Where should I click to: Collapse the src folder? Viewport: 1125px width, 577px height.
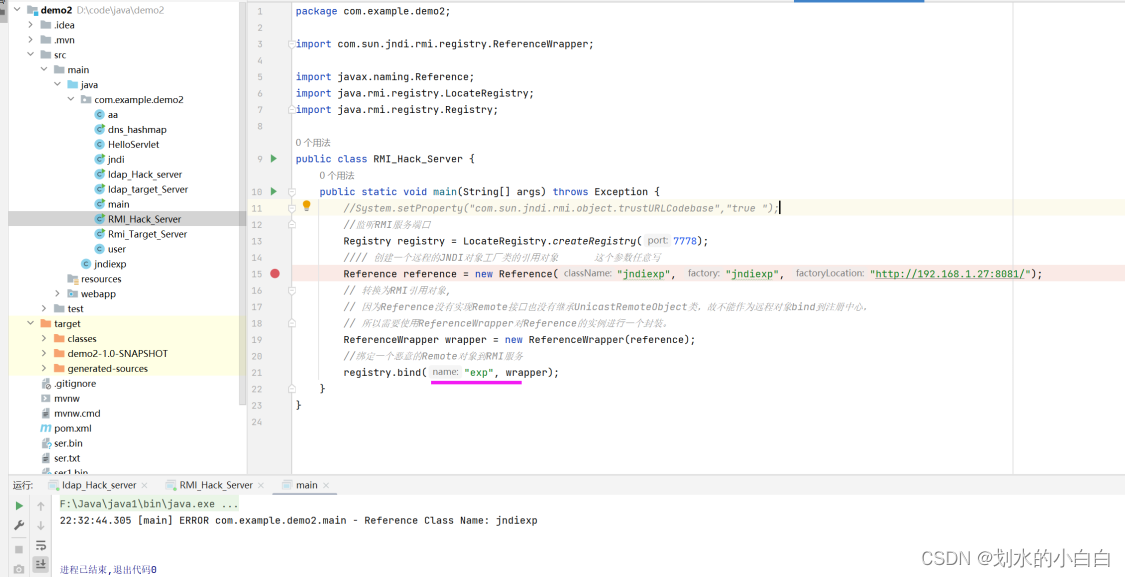[x=30, y=55]
